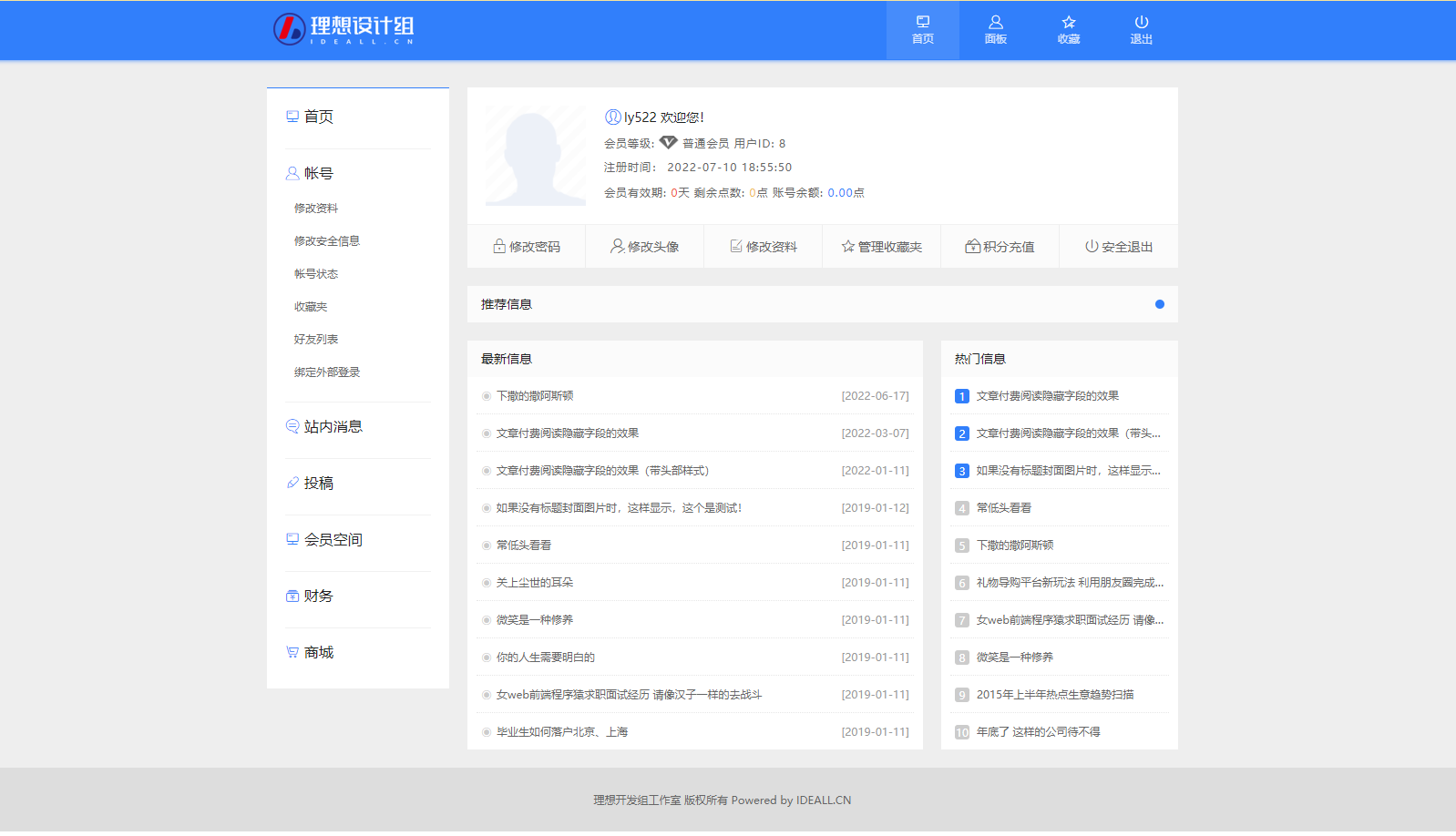
Task: Open latest article 文章付费阅读隐藏字段的效果（带头部样式）
Action: [602, 471]
